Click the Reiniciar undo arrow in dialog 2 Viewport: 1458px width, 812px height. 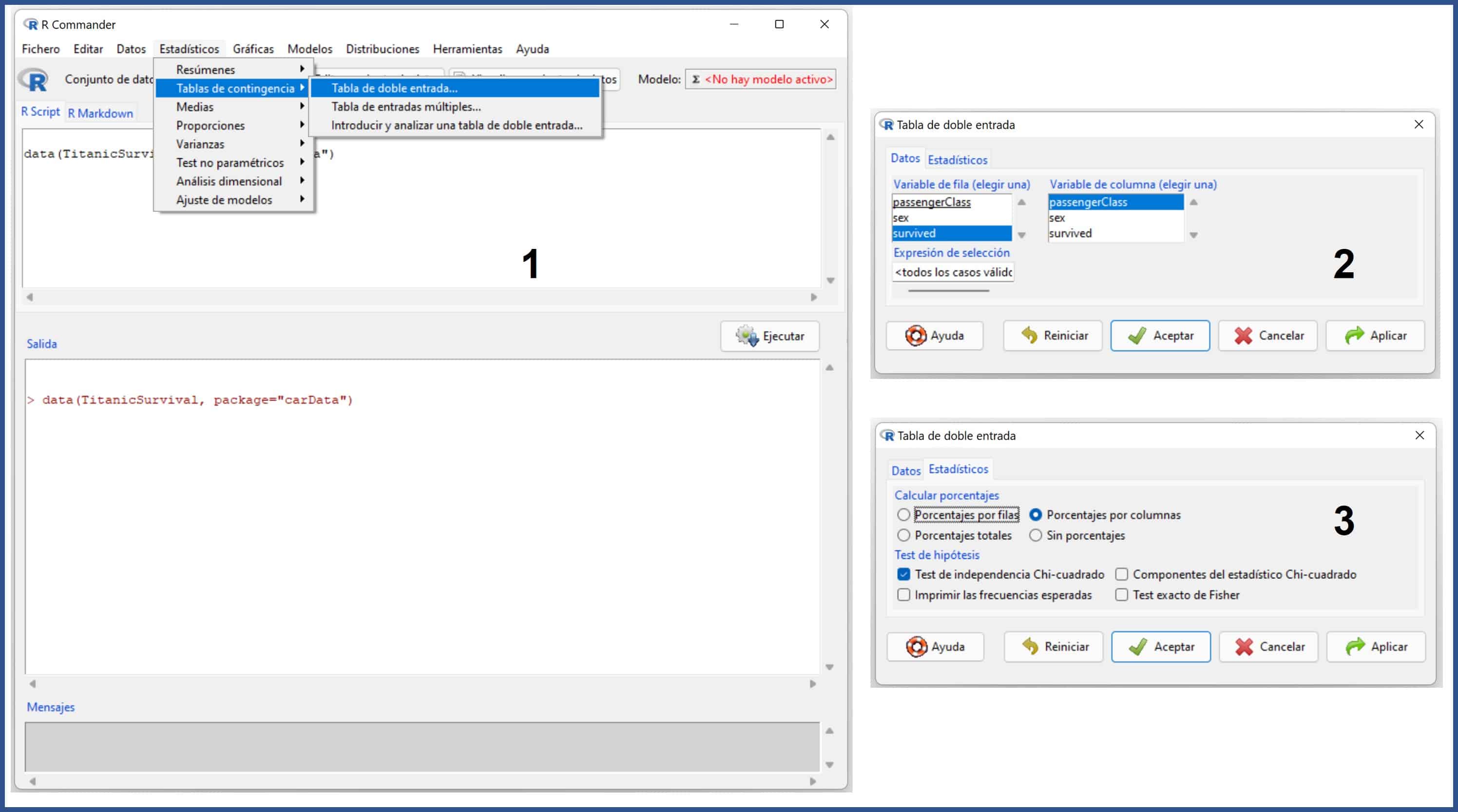coord(1030,336)
